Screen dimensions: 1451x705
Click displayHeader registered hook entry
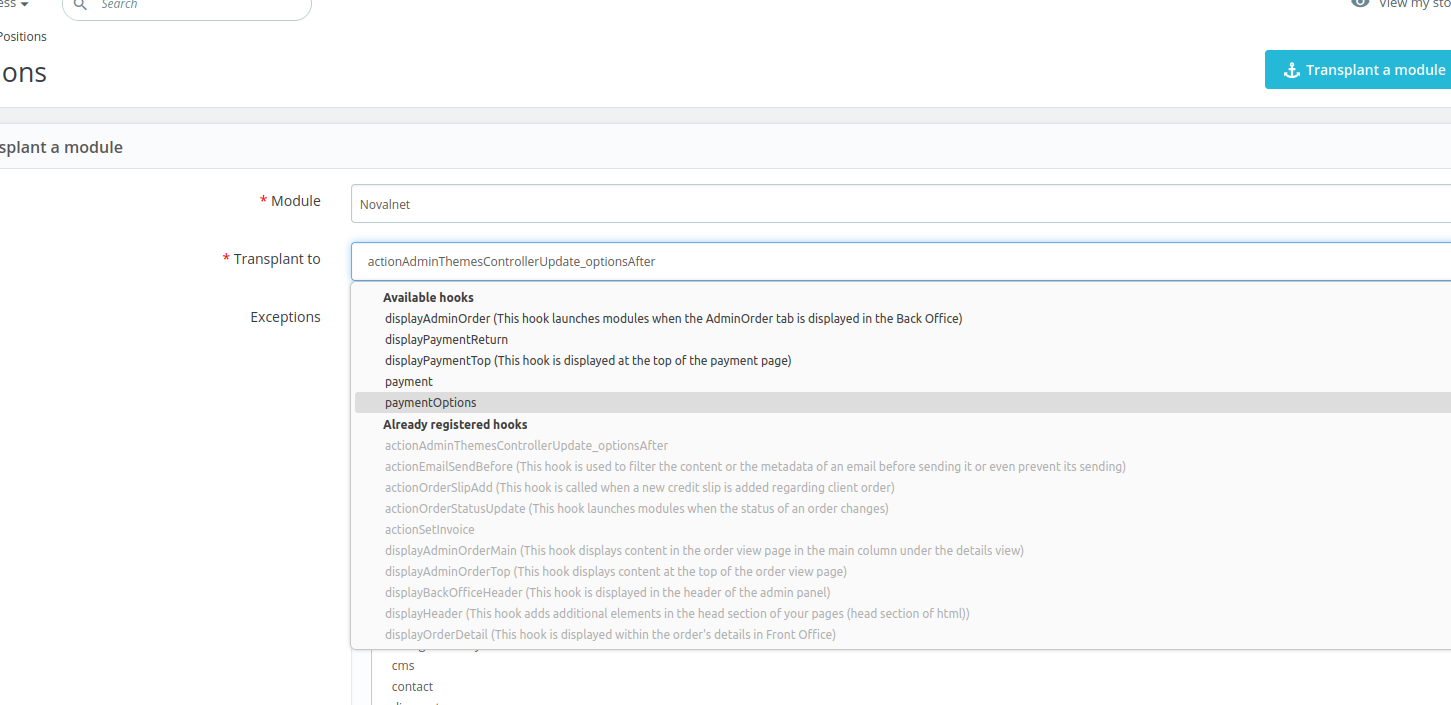(x=902, y=613)
